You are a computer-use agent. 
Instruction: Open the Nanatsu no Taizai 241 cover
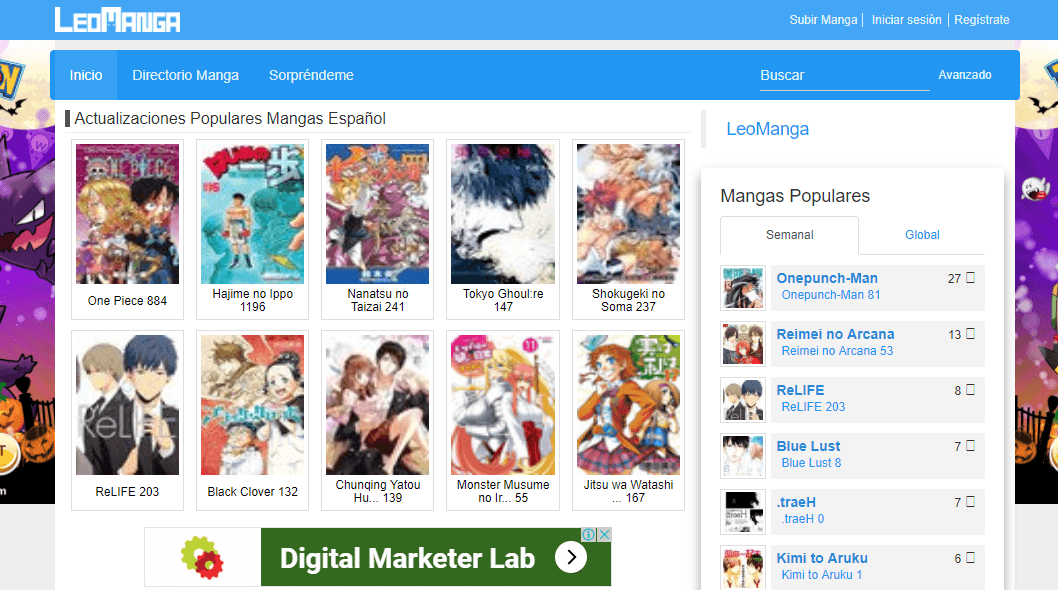click(378, 213)
